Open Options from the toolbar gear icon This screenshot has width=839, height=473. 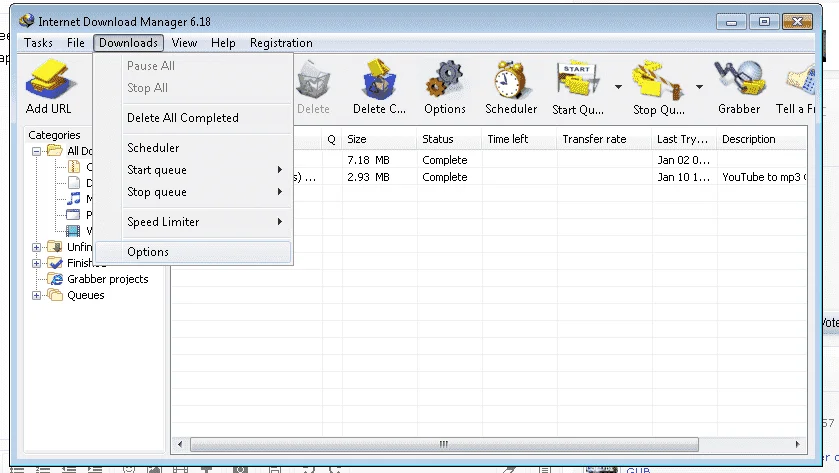444,80
